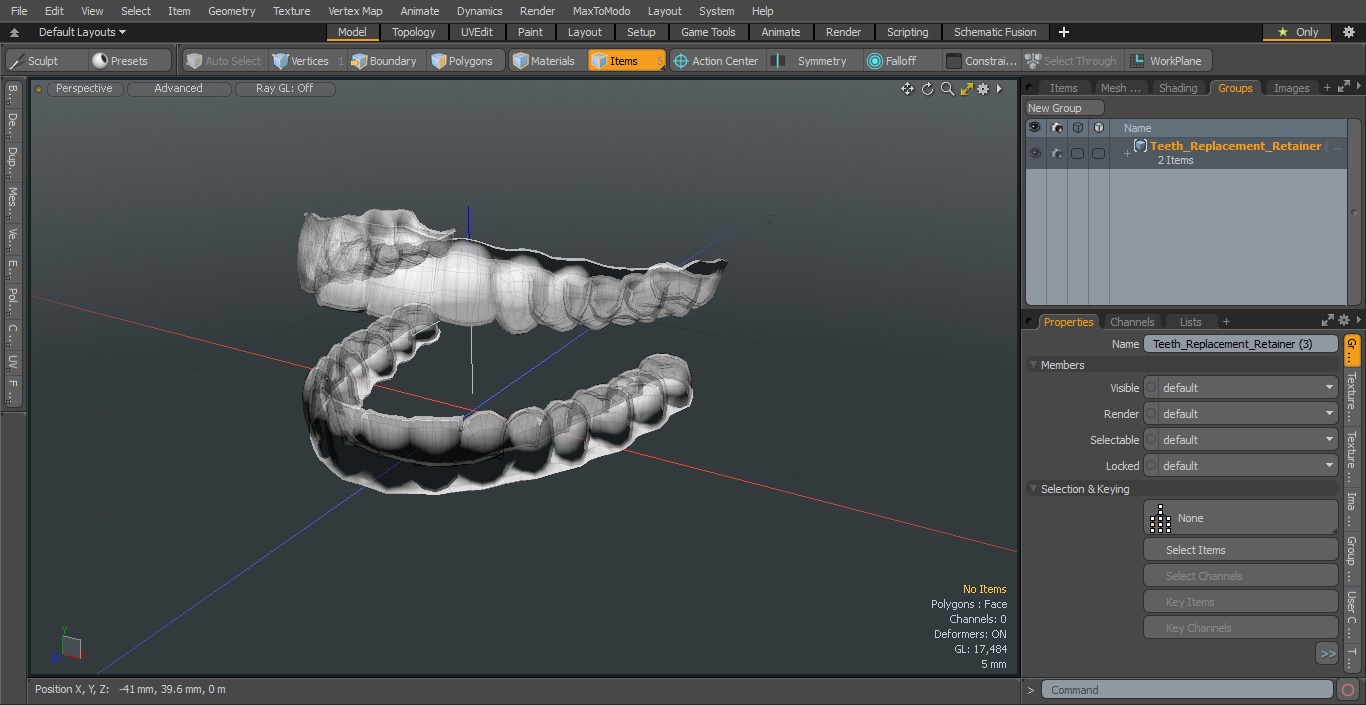Click the New Group button
The height and width of the screenshot is (705, 1366).
[1064, 108]
